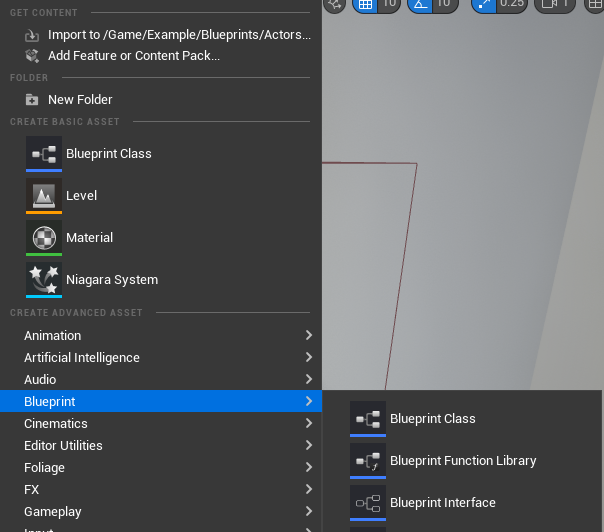Select the Audio menu entry
This screenshot has width=604, height=532.
coord(161,379)
